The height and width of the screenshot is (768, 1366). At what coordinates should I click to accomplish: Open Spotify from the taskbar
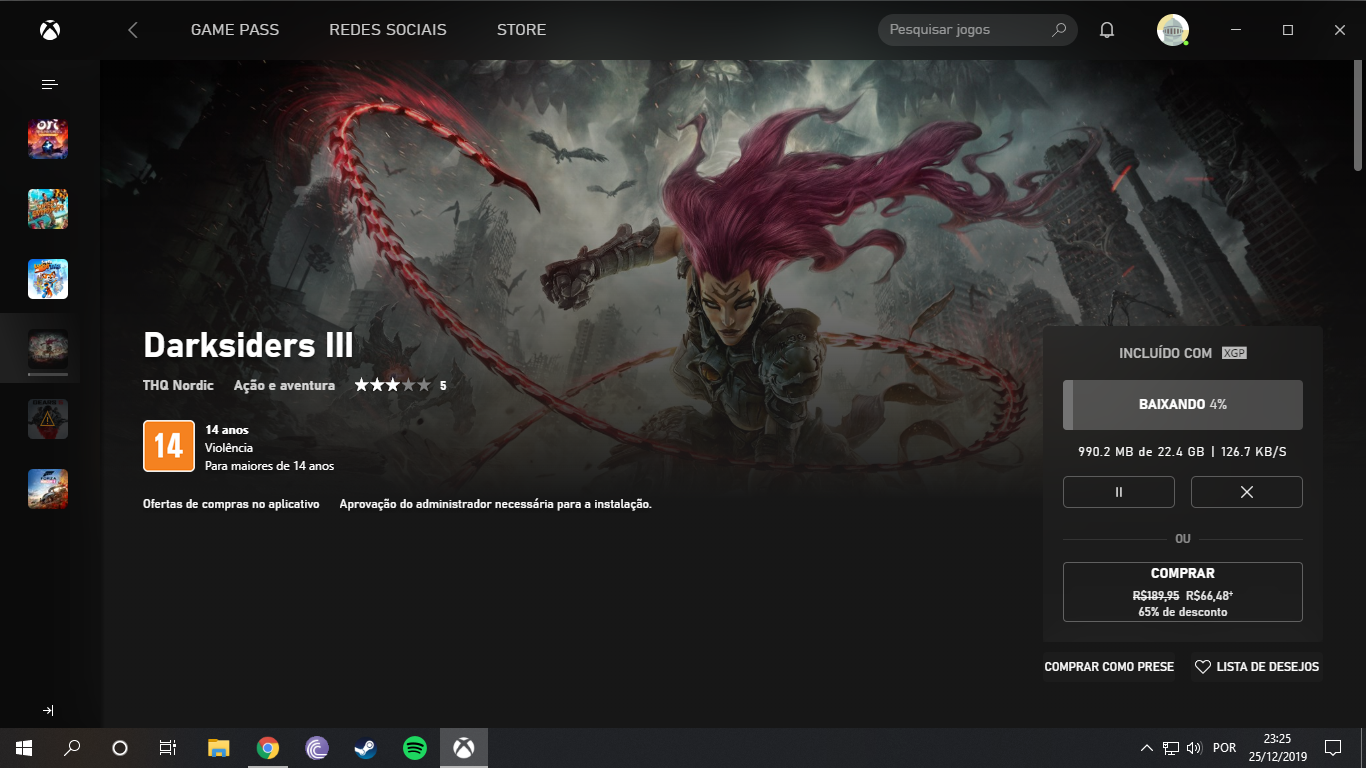pyautogui.click(x=414, y=748)
